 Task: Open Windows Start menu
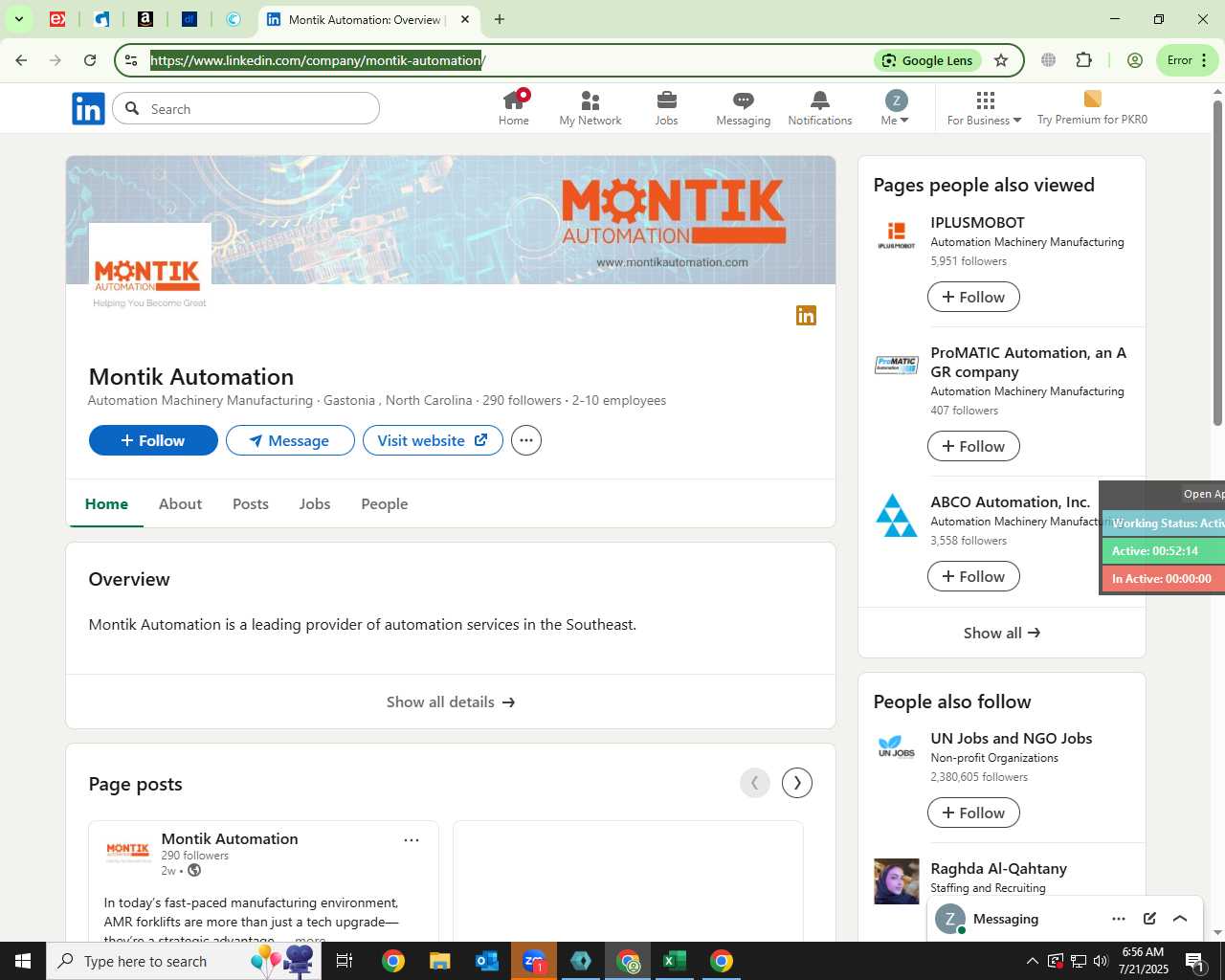(23, 961)
